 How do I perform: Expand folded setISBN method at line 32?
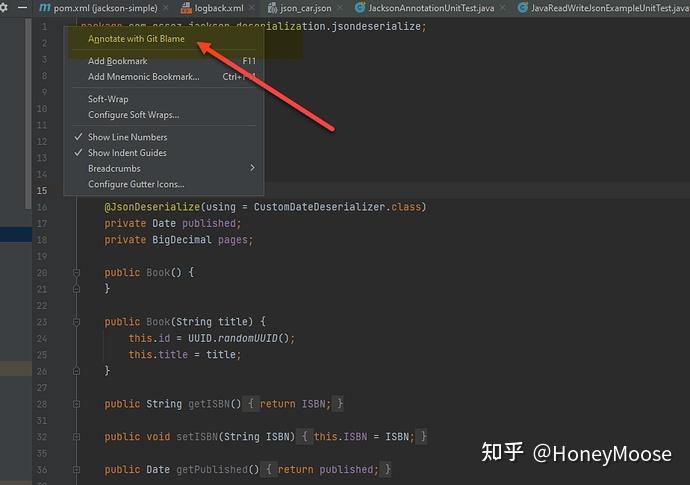[76, 437]
